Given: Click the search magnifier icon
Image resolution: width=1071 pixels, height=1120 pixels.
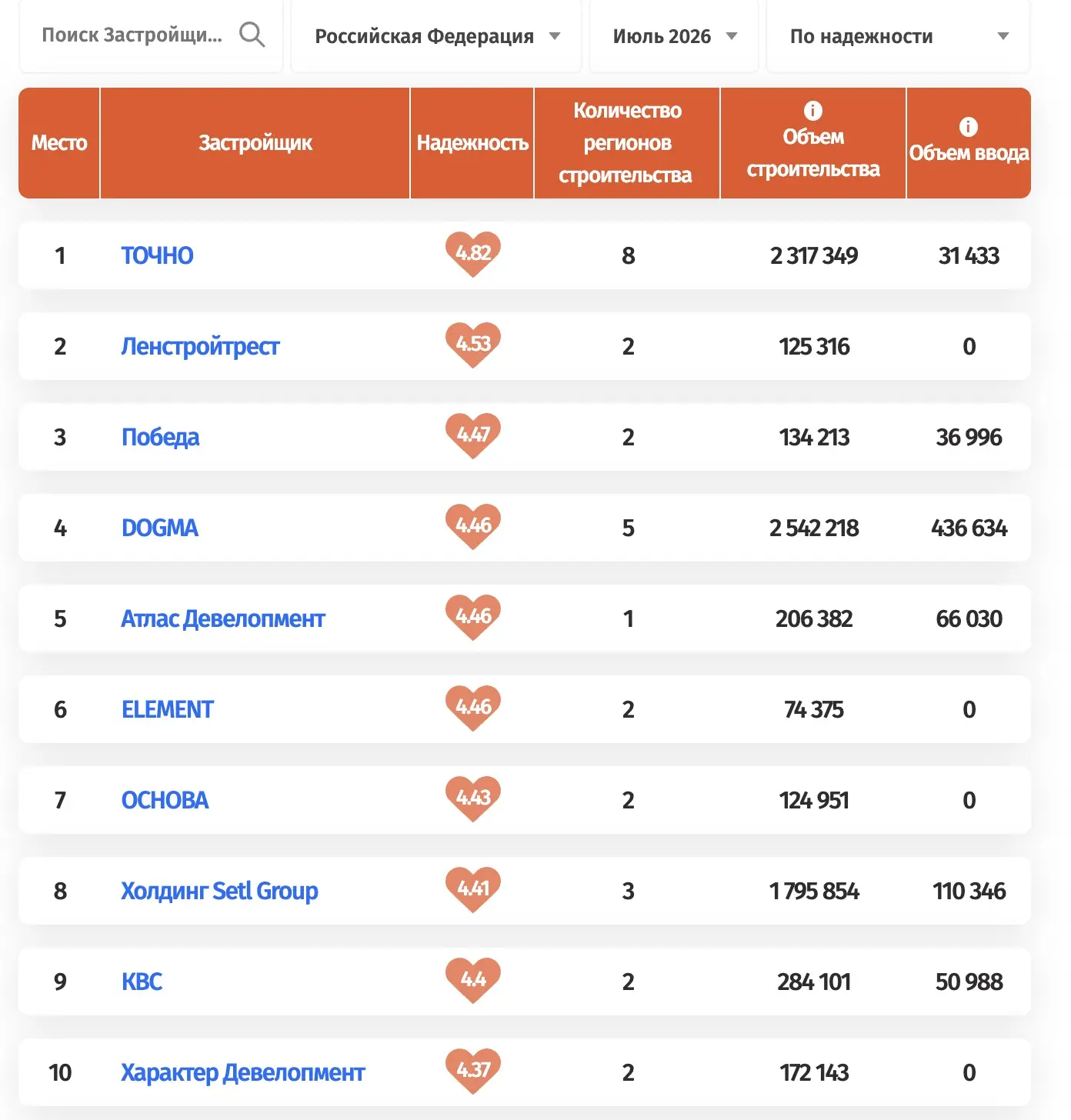Looking at the screenshot, I should pos(252,35).
